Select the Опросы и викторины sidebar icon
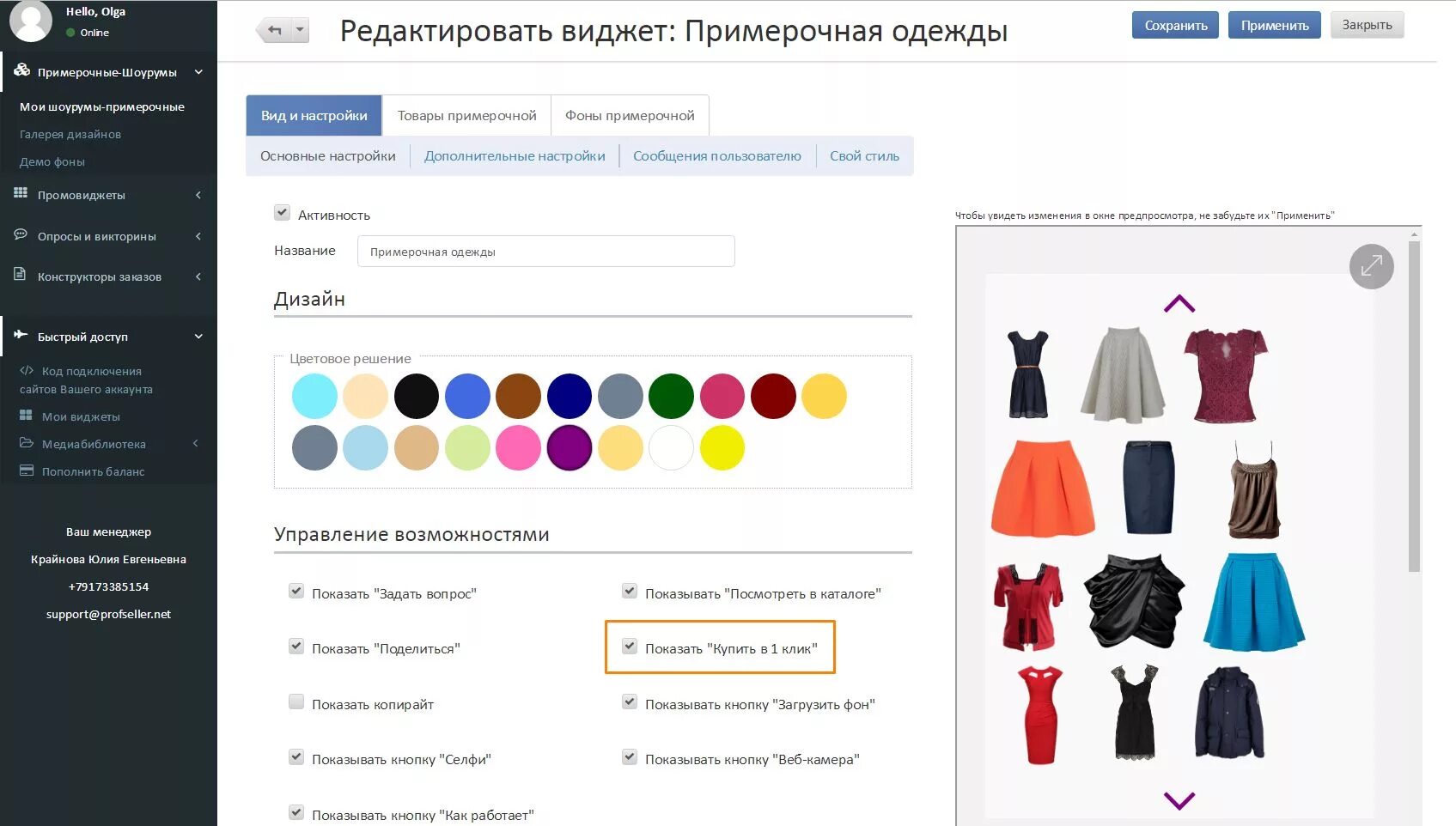The image size is (1456, 826). click(19, 235)
